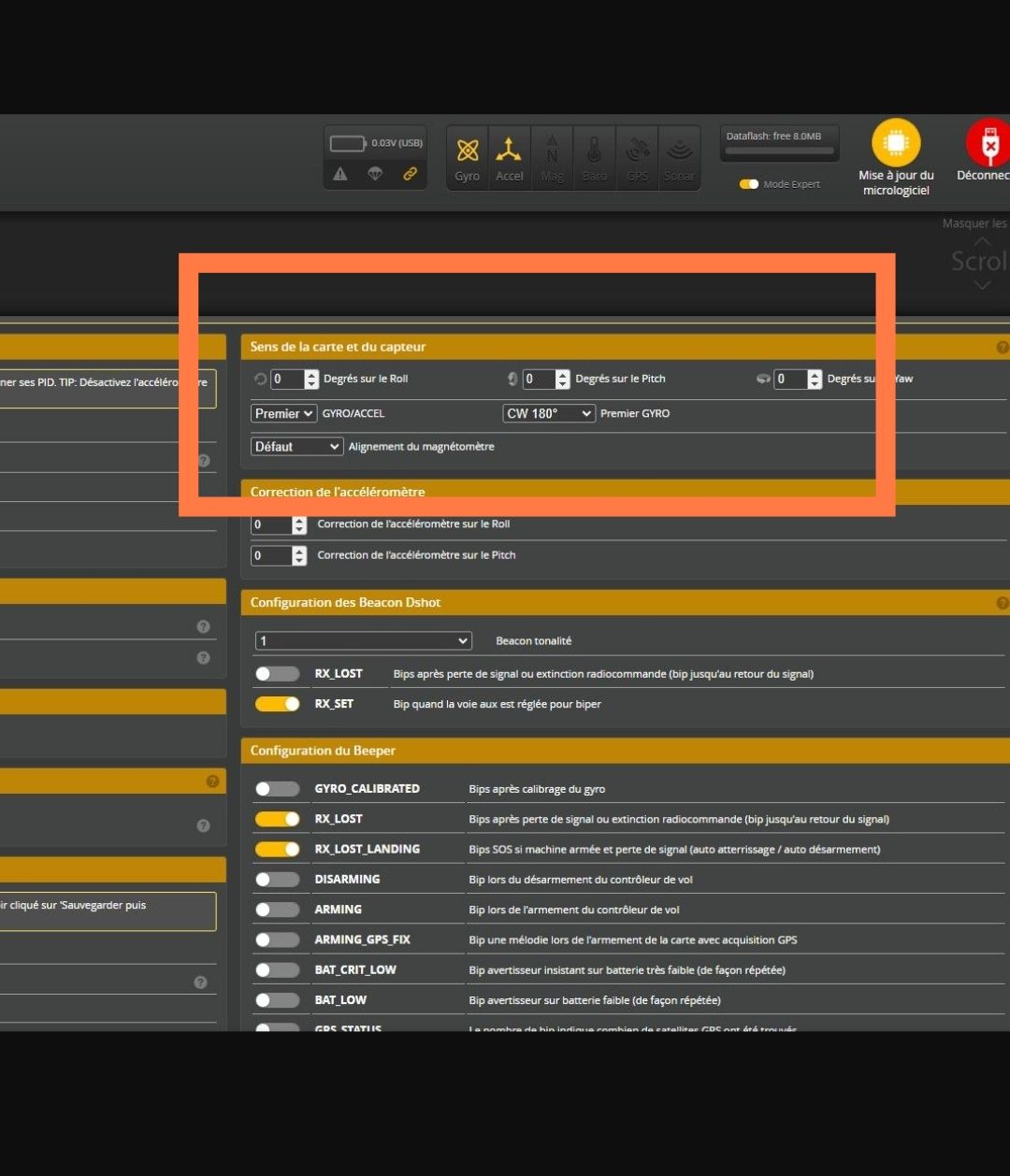The height and width of the screenshot is (1176, 1010).
Task: Click help icon for Configuration des Beacon Dshot
Action: click(1003, 603)
